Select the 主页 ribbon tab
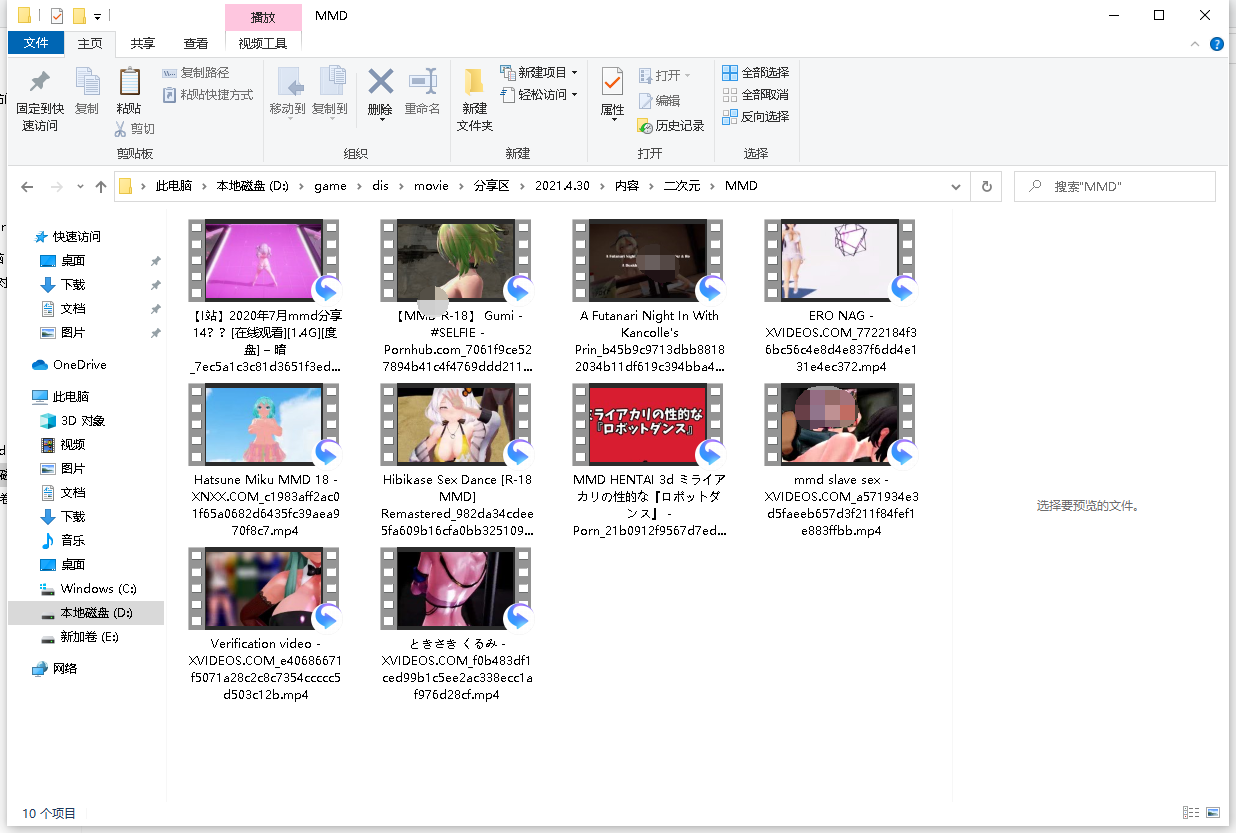The image size is (1236, 833). (90, 44)
